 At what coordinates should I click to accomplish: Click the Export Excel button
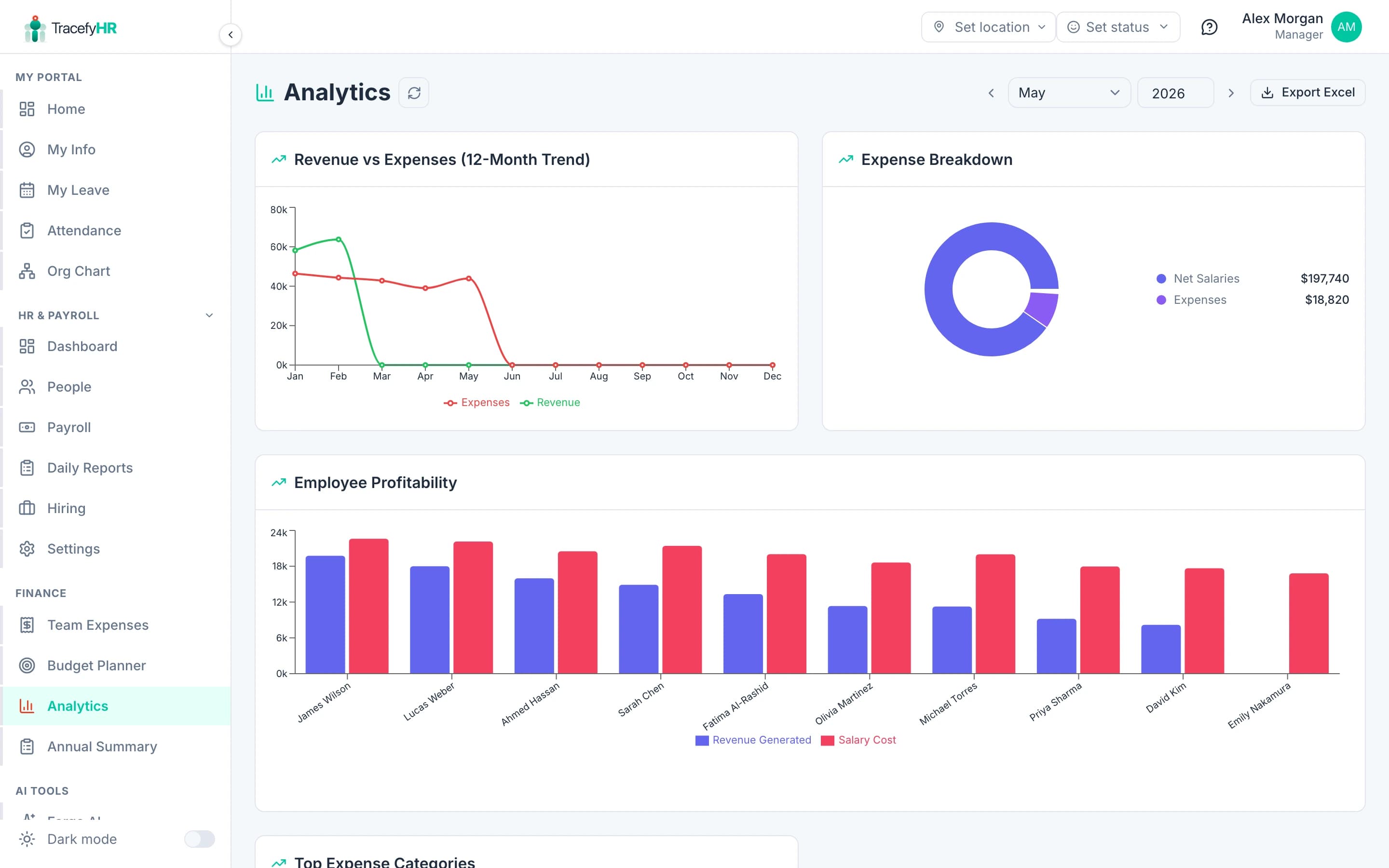tap(1307, 93)
